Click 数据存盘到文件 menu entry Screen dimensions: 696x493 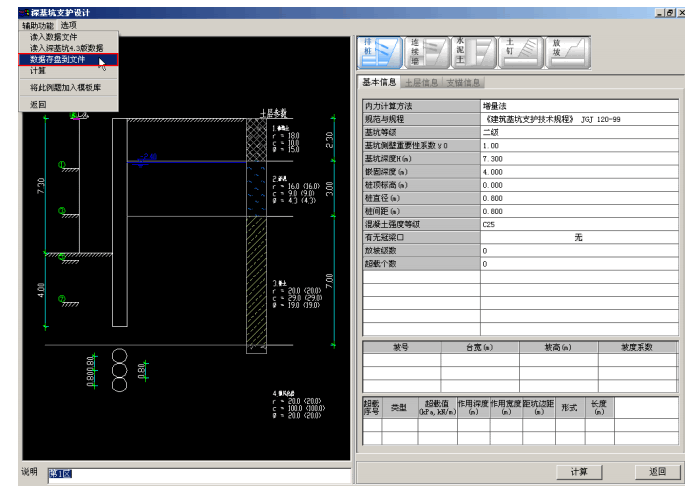57,59
